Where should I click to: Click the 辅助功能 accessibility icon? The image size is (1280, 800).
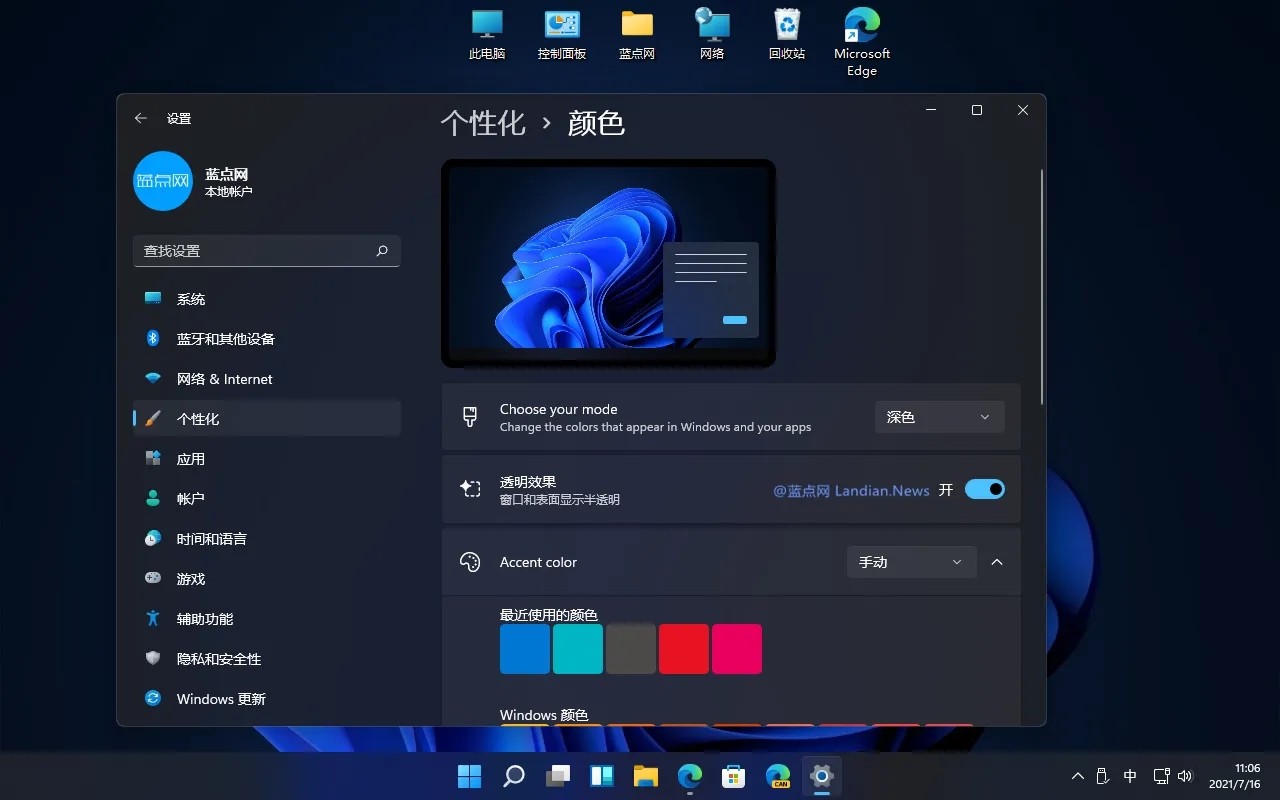153,619
